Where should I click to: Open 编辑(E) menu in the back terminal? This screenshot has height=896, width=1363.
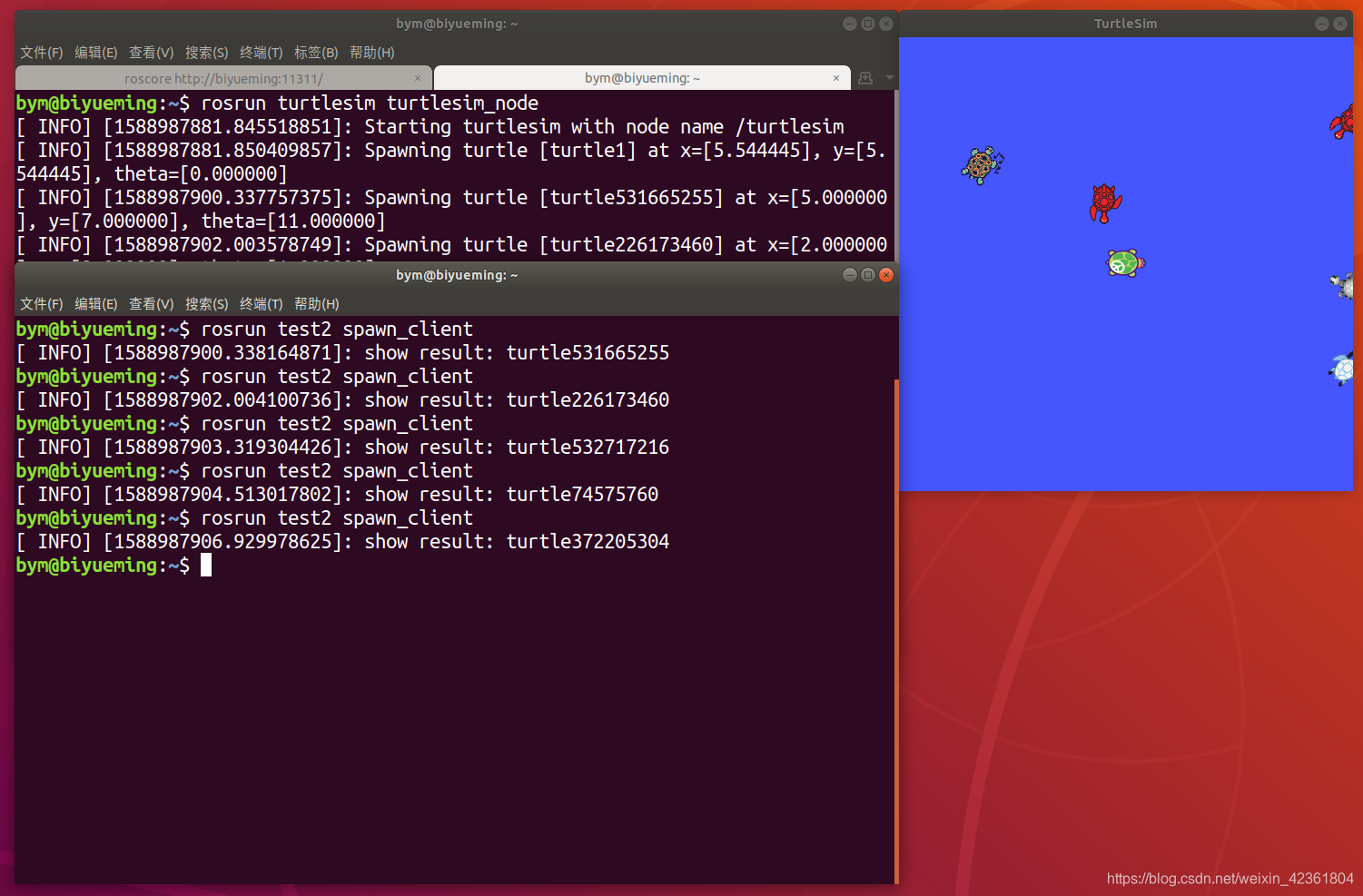click(96, 53)
